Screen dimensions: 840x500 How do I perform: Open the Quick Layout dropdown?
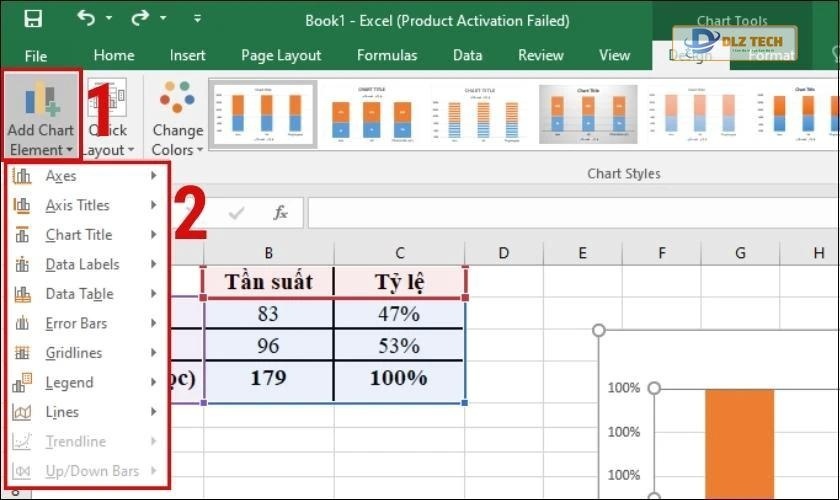106,115
